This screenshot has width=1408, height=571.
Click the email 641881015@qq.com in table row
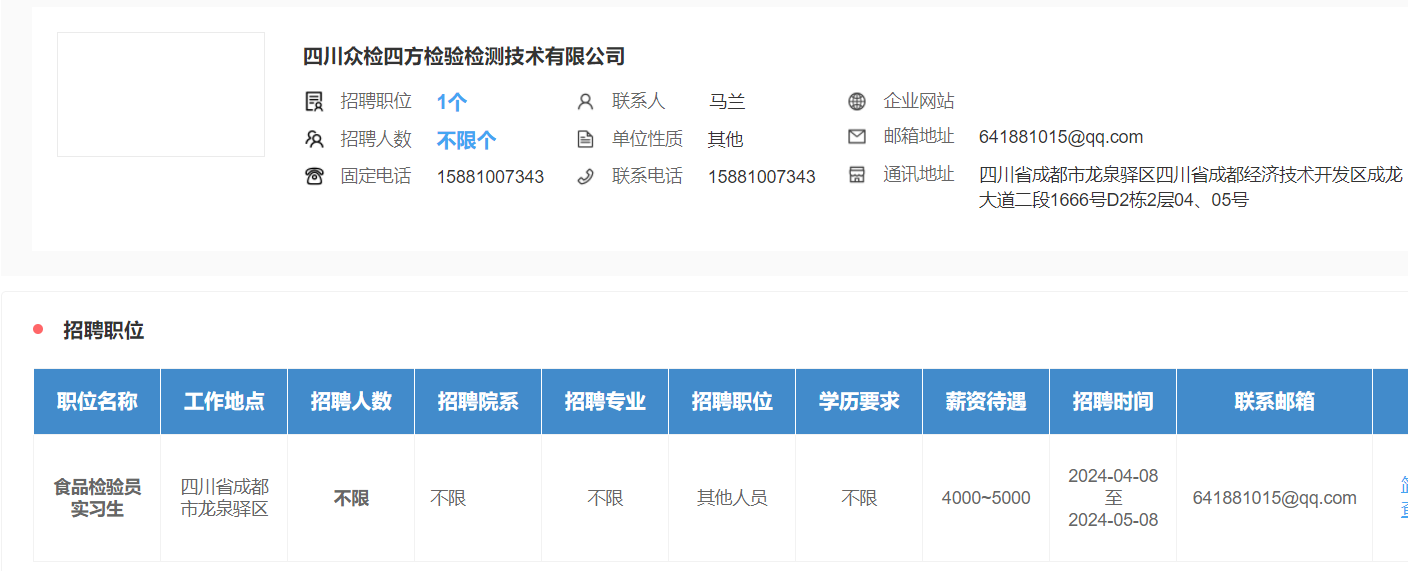click(1274, 498)
